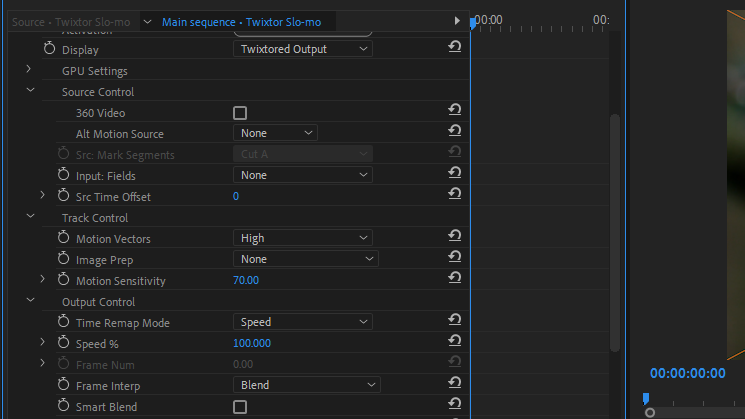The height and width of the screenshot is (419, 745).
Task: Toggle stopwatch for Speed %
Action: pyautogui.click(x=63, y=342)
